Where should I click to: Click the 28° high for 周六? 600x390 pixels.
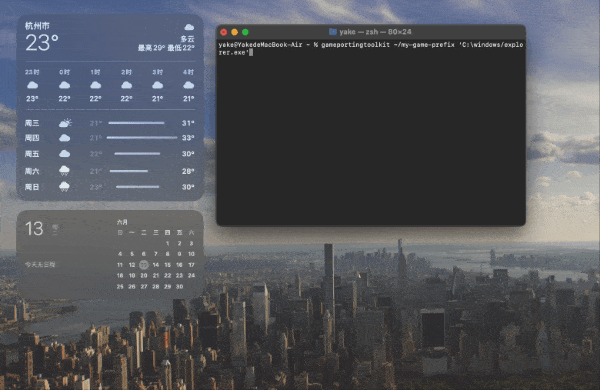coord(188,171)
